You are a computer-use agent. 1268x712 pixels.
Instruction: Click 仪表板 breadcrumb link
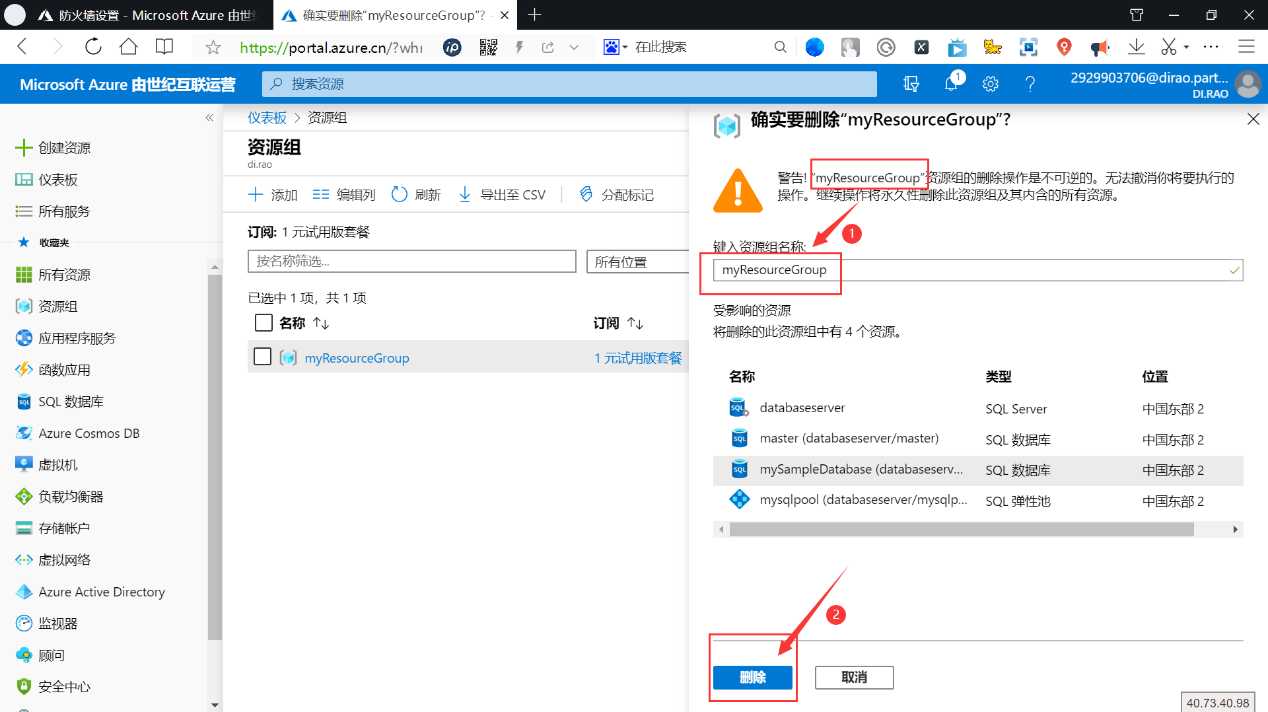(267, 118)
